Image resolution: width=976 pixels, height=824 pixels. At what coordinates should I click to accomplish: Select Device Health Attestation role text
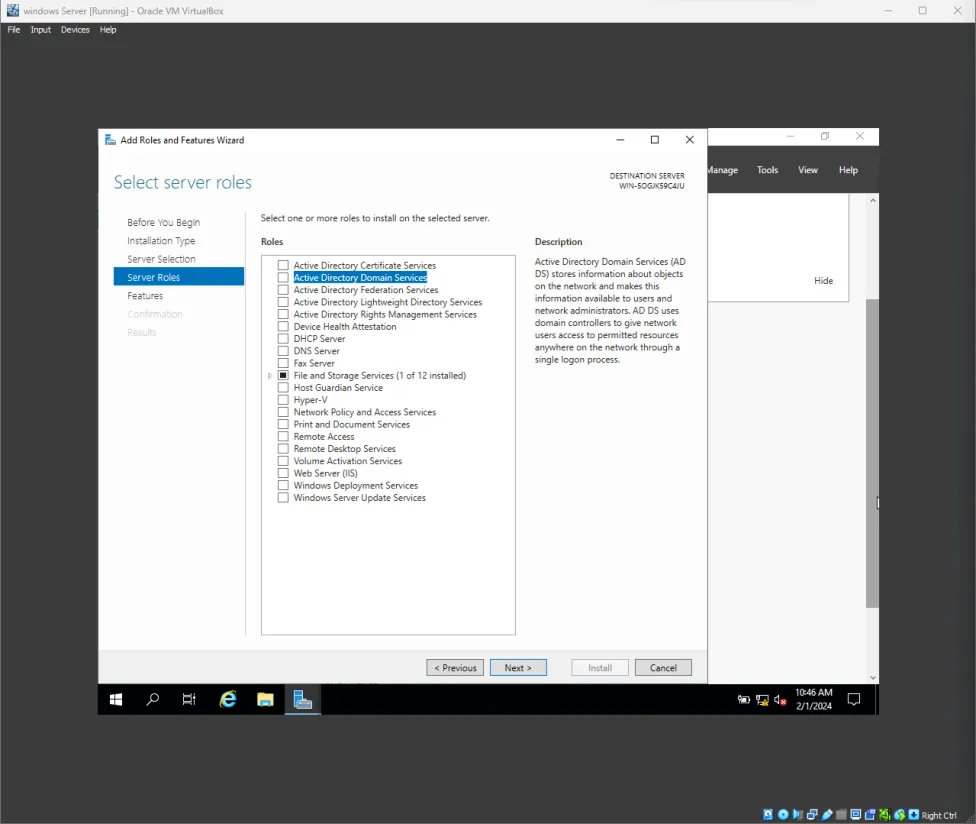(x=345, y=327)
